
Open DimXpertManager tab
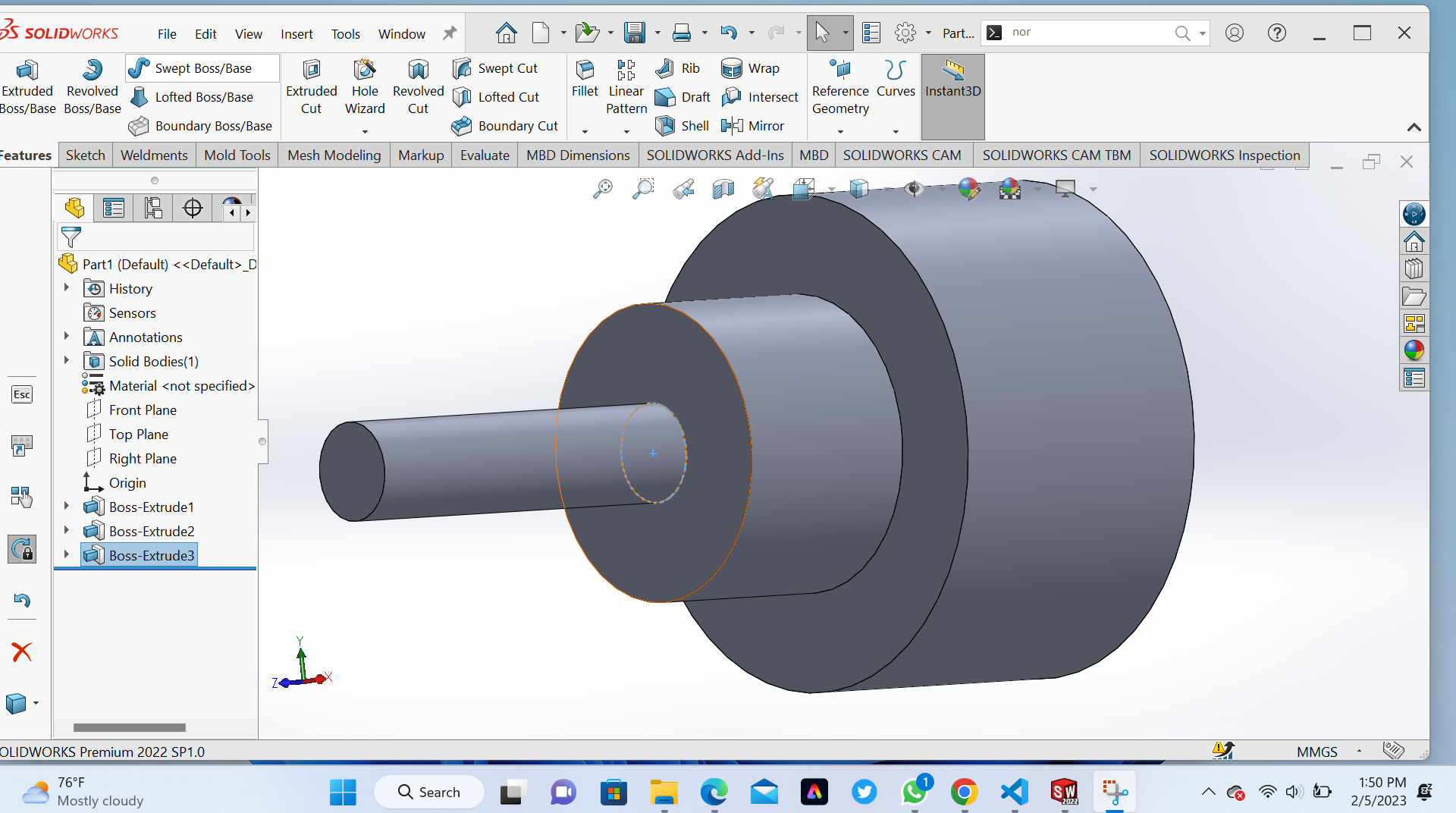click(x=193, y=208)
